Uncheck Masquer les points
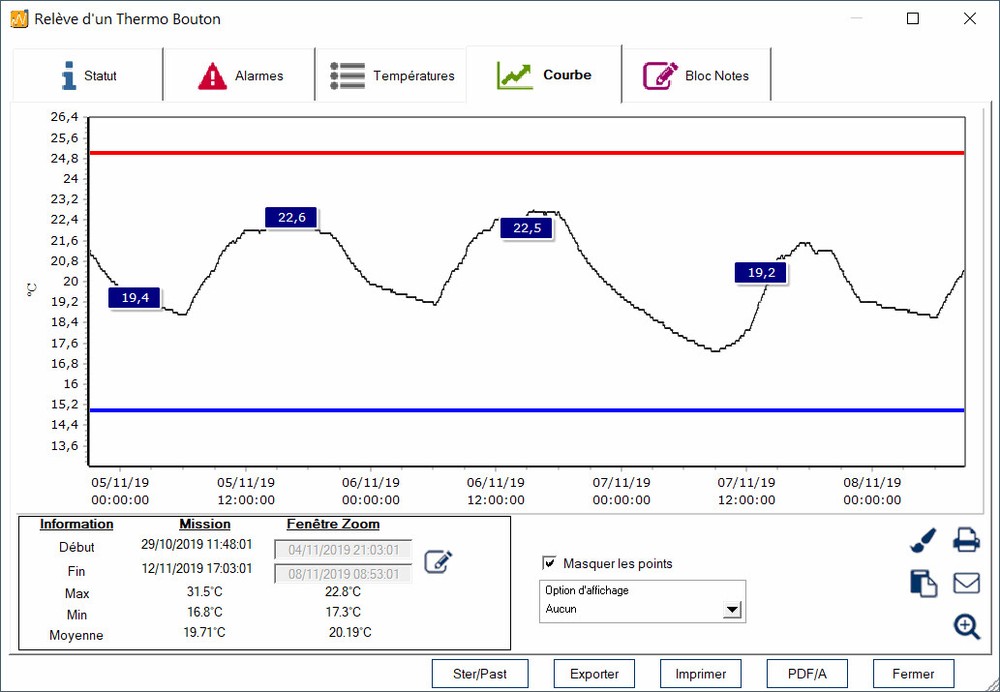Image resolution: width=1000 pixels, height=692 pixels. point(549,563)
